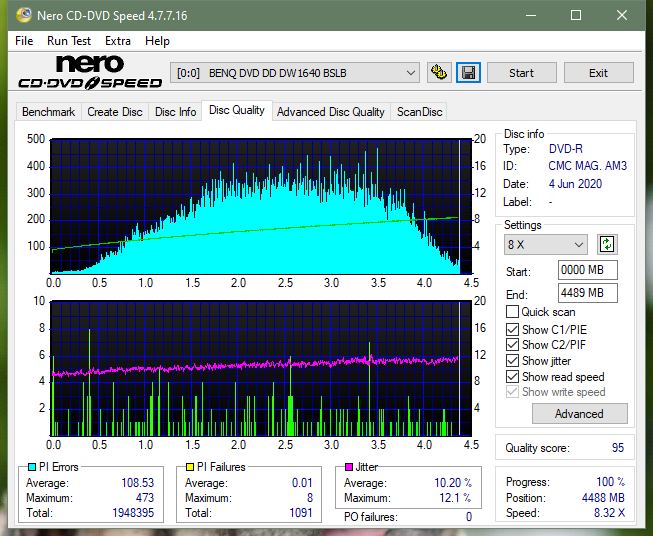Click PI Failures total 1091

point(301,513)
